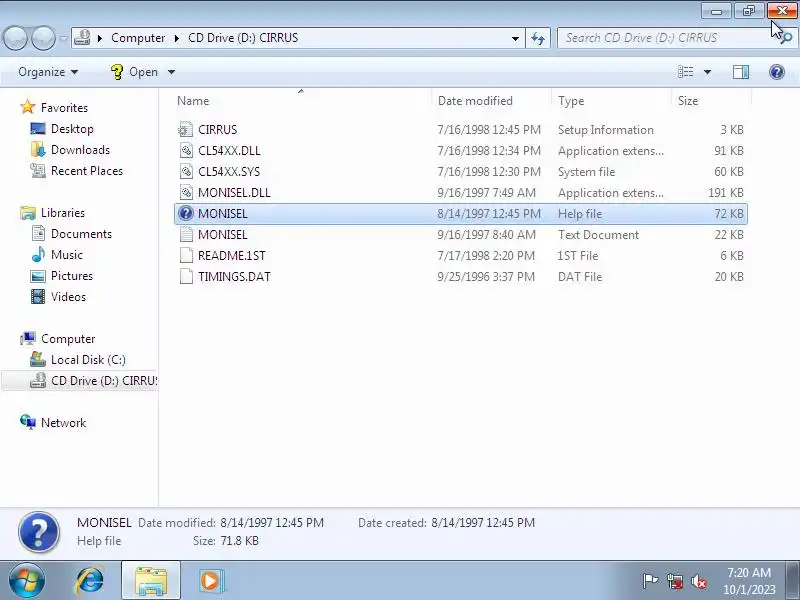
Task: Click the Action Center flag tray icon
Action: click(x=650, y=581)
